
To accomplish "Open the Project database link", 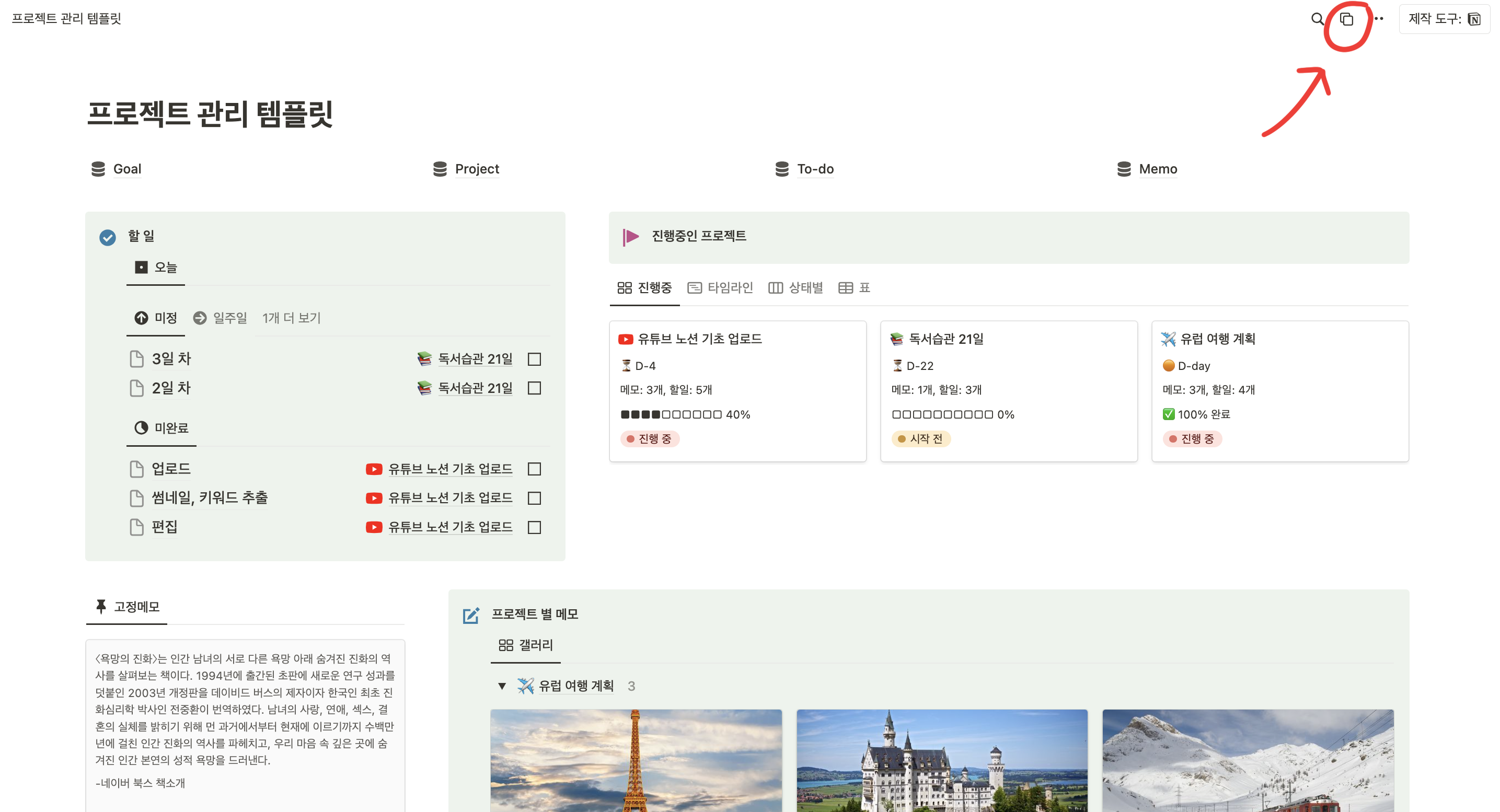I will [x=476, y=169].
